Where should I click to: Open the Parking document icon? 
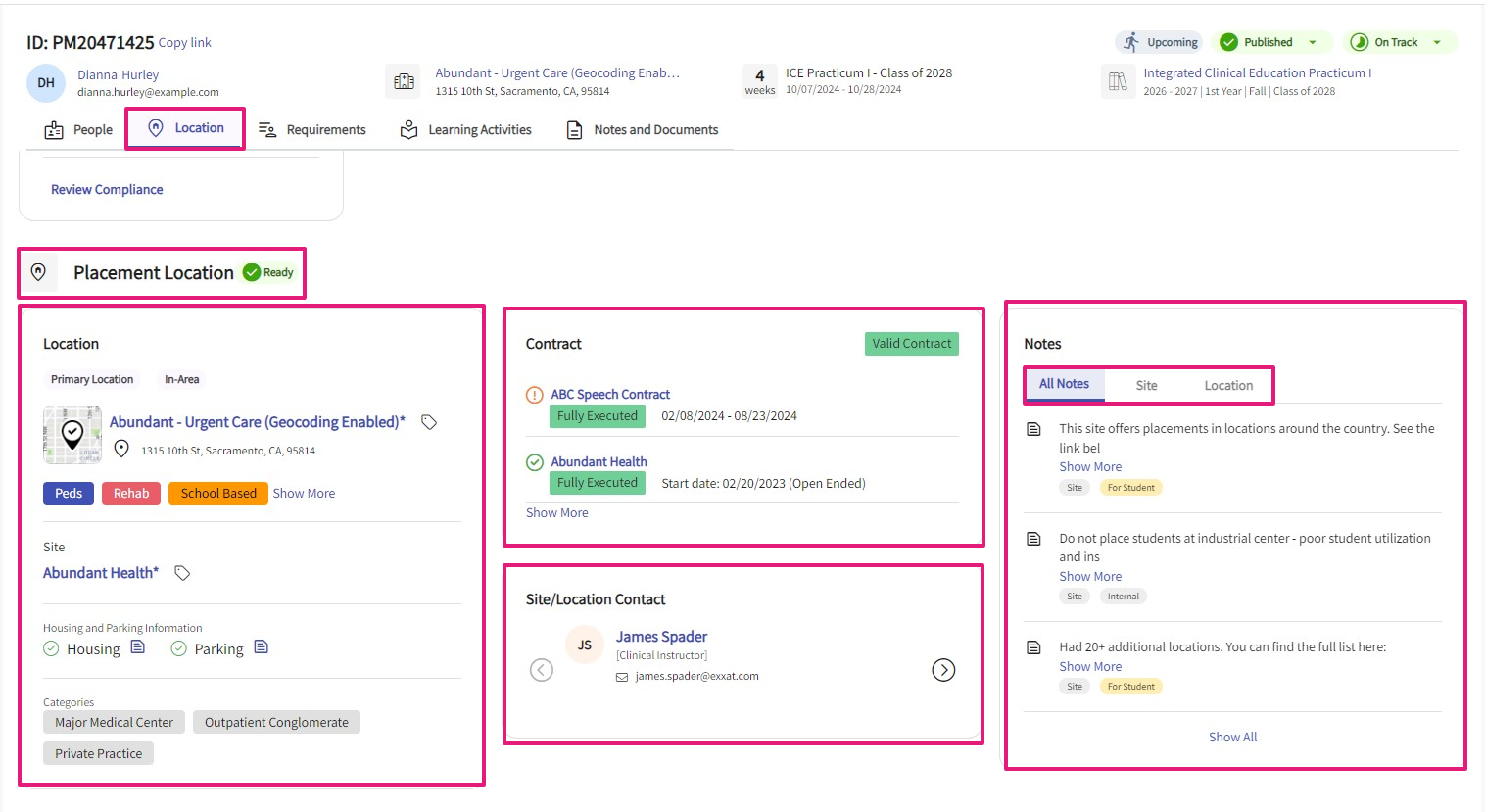point(261,647)
